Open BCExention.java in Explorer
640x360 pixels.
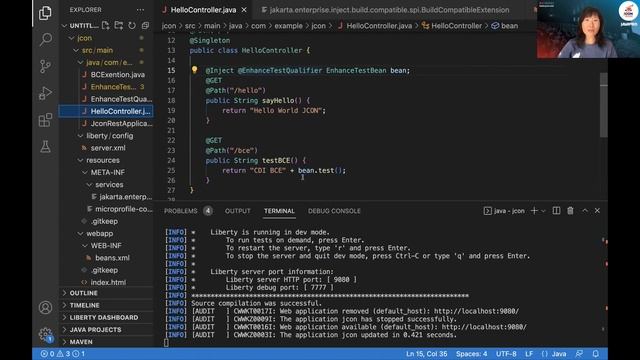[x=118, y=75]
